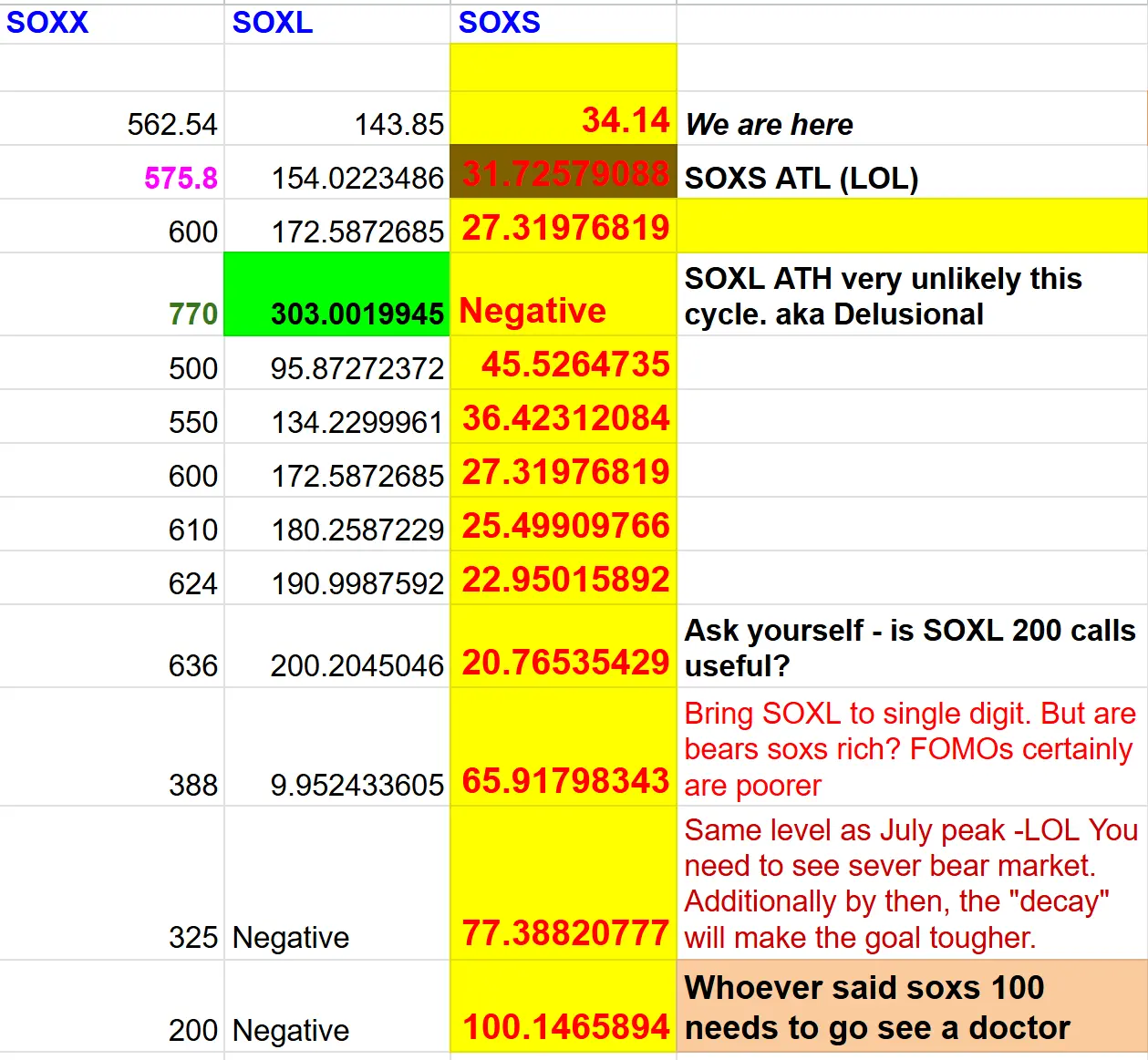1148x1060 pixels.
Task: Click the magenta 575.8 cell
Action: coord(111,172)
